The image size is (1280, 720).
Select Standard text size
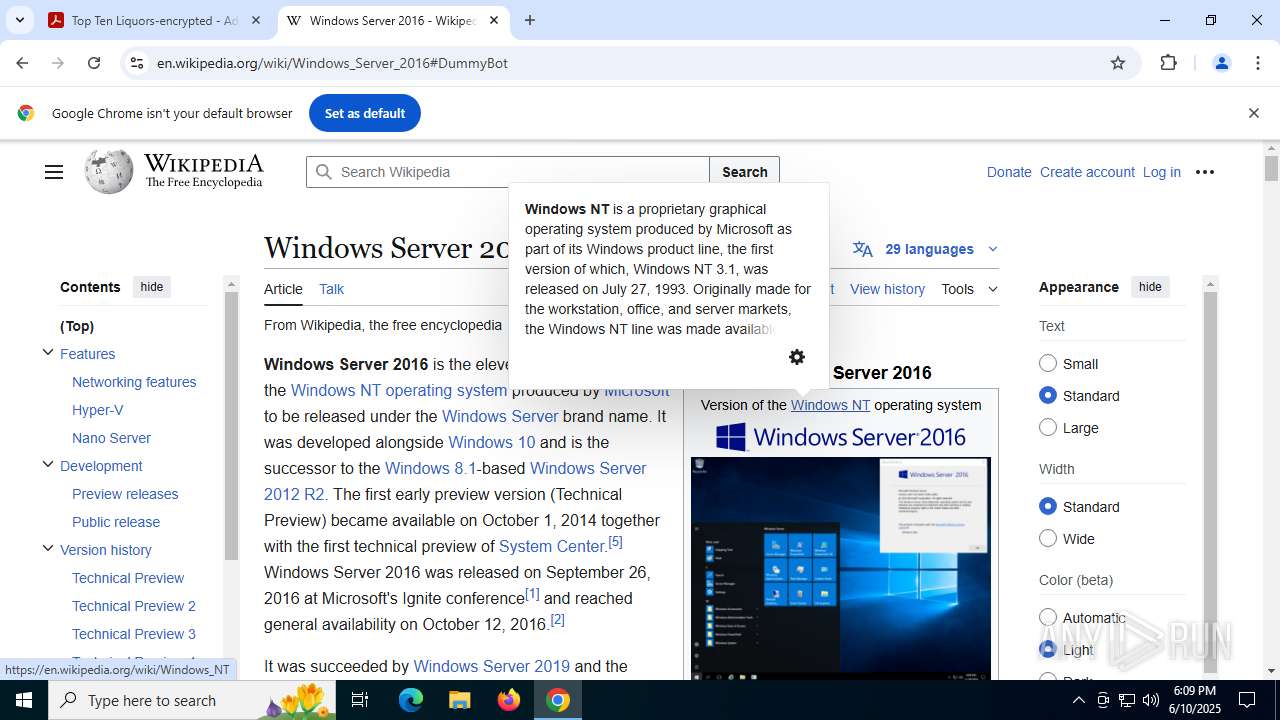point(1048,395)
